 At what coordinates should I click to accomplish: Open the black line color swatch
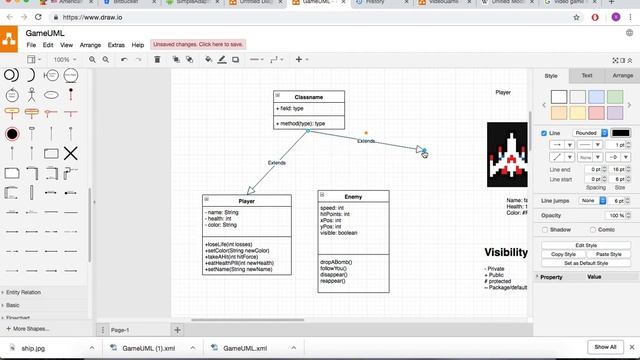coord(620,133)
